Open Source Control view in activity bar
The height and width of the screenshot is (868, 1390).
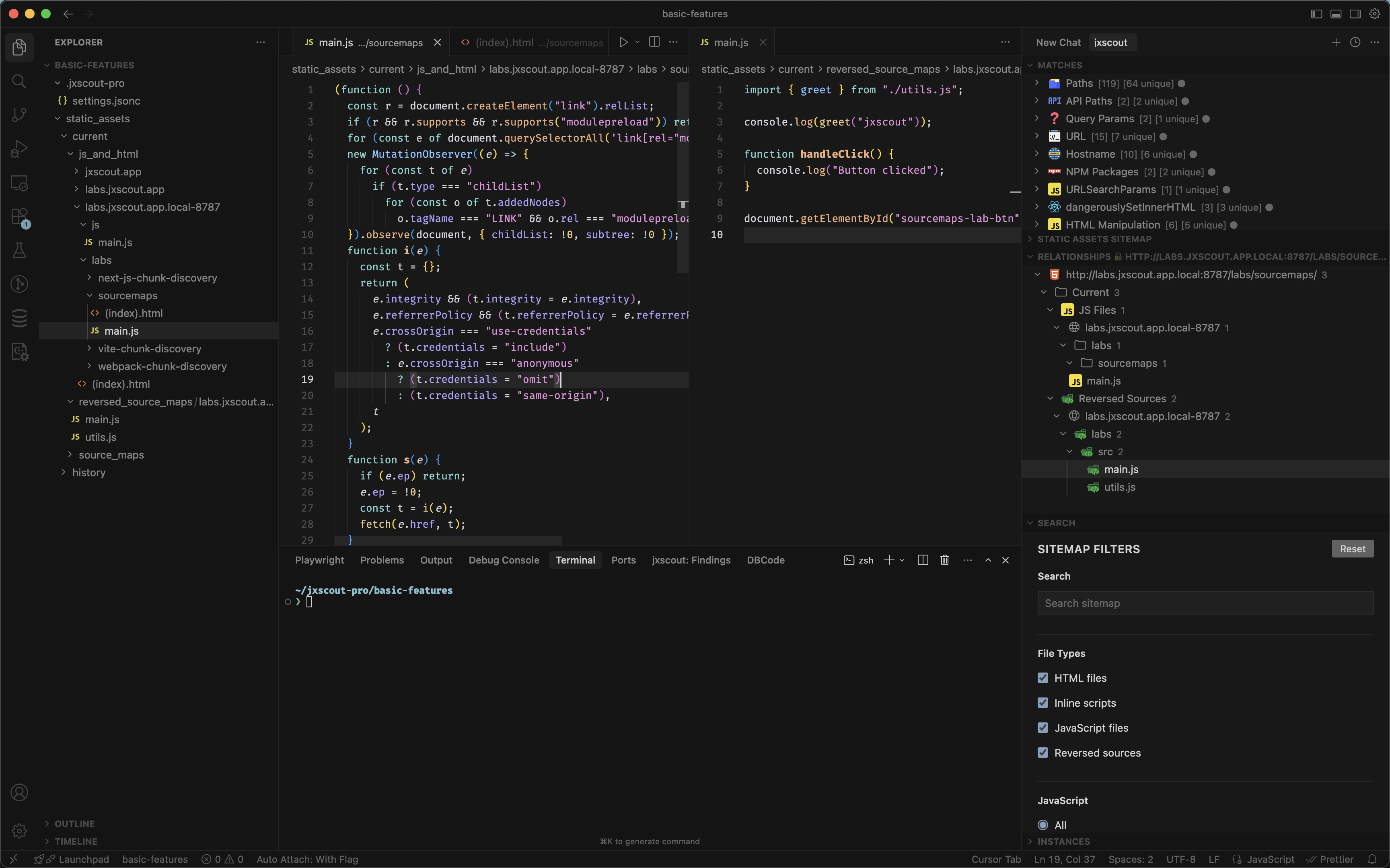[19, 115]
